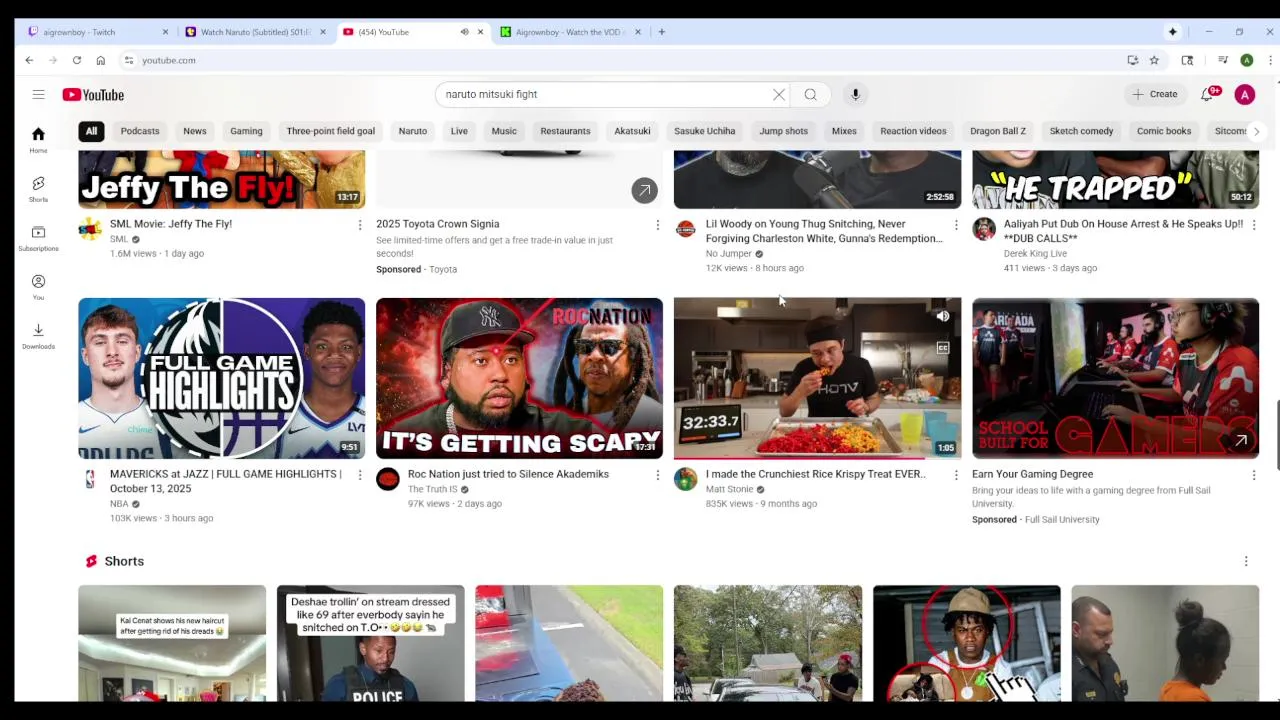Open the No Jumper channel avatar
Viewport: 1280px width, 720px height.
point(686,229)
